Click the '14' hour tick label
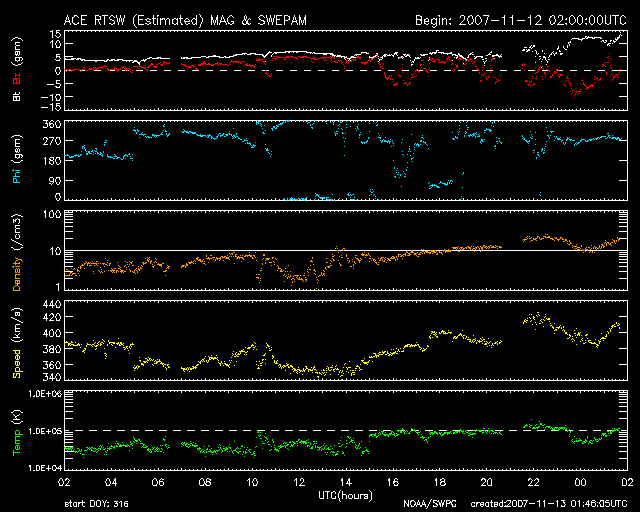 click(x=346, y=482)
